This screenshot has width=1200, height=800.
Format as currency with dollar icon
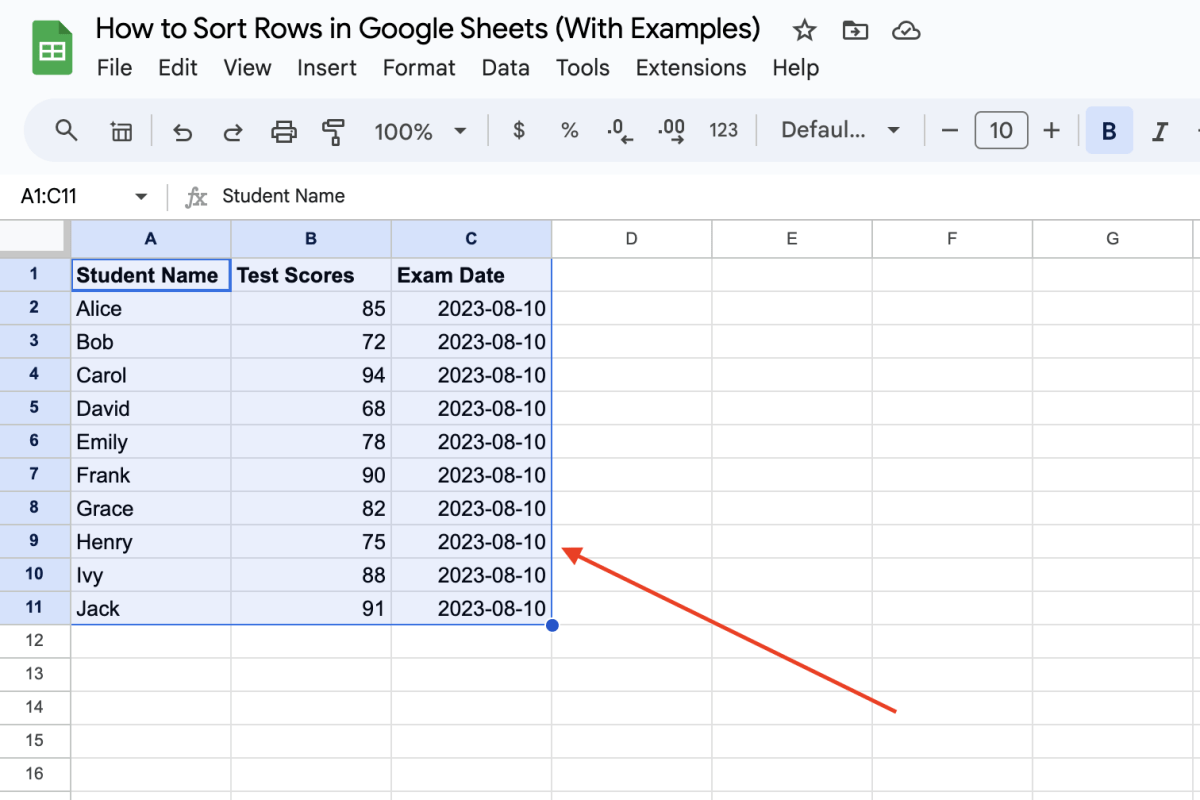[518, 130]
